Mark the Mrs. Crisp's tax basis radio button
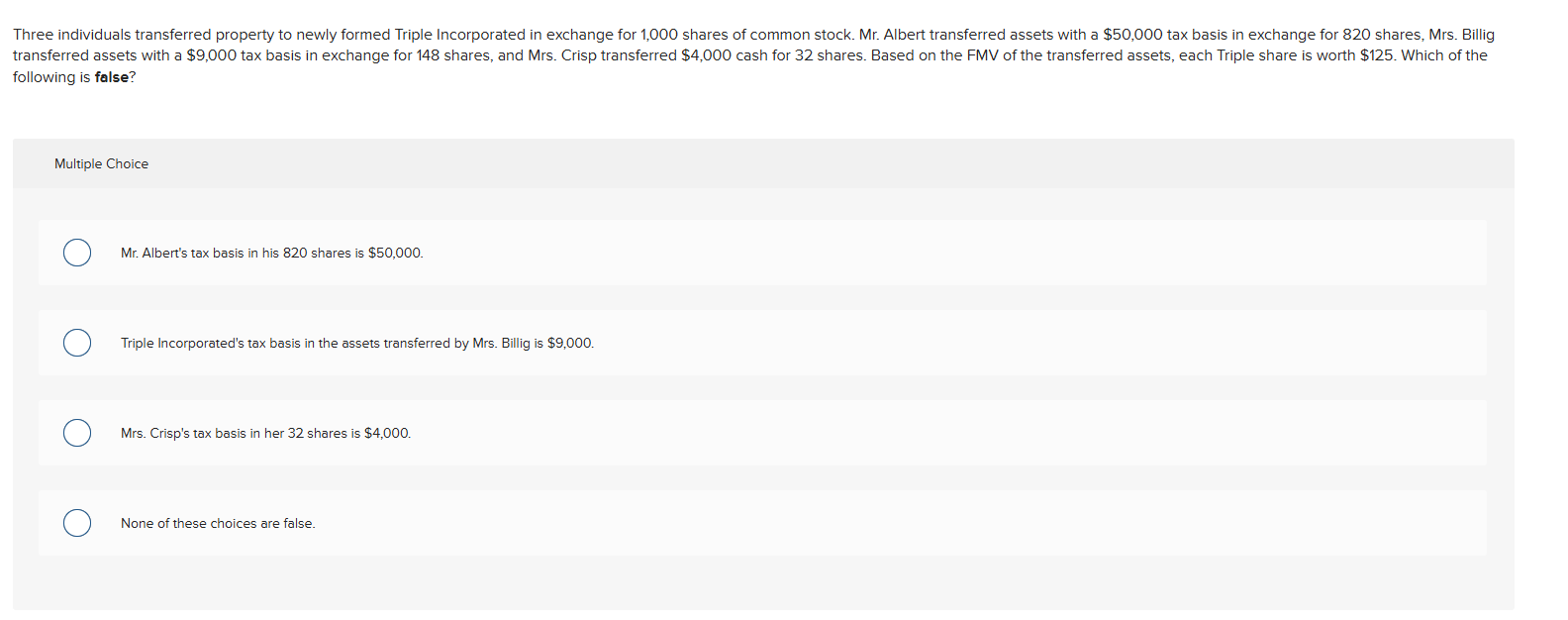Screen dimensions: 1568x620 [x=77, y=433]
